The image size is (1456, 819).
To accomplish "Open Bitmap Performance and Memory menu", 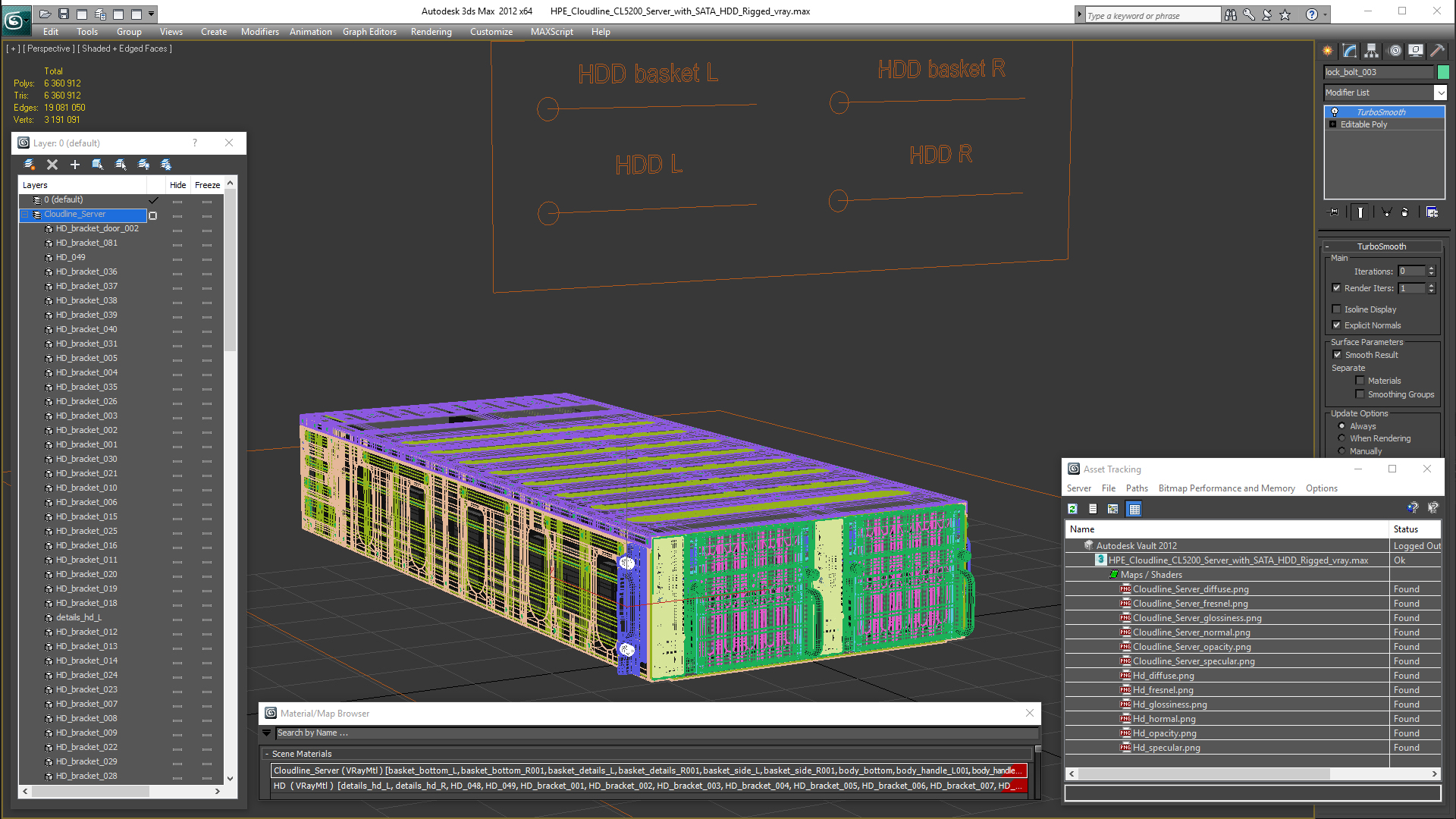I will [1226, 488].
